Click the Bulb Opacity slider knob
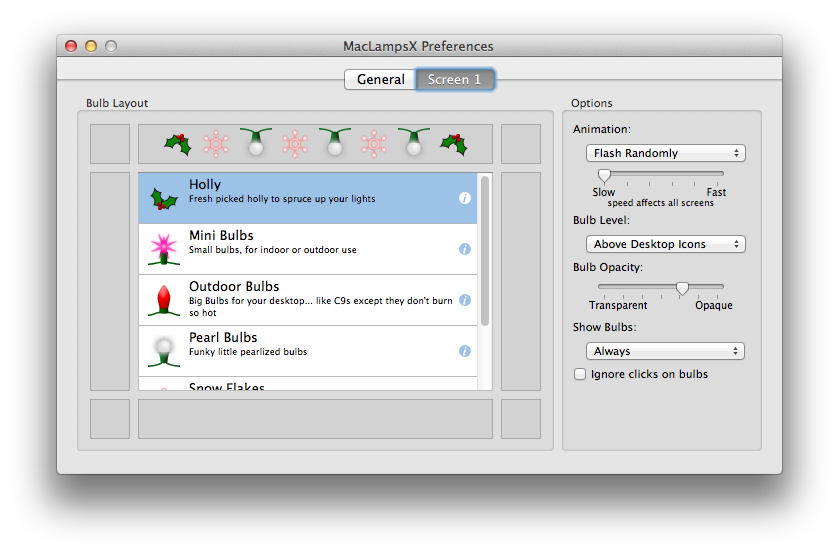839x553 pixels. [x=682, y=288]
